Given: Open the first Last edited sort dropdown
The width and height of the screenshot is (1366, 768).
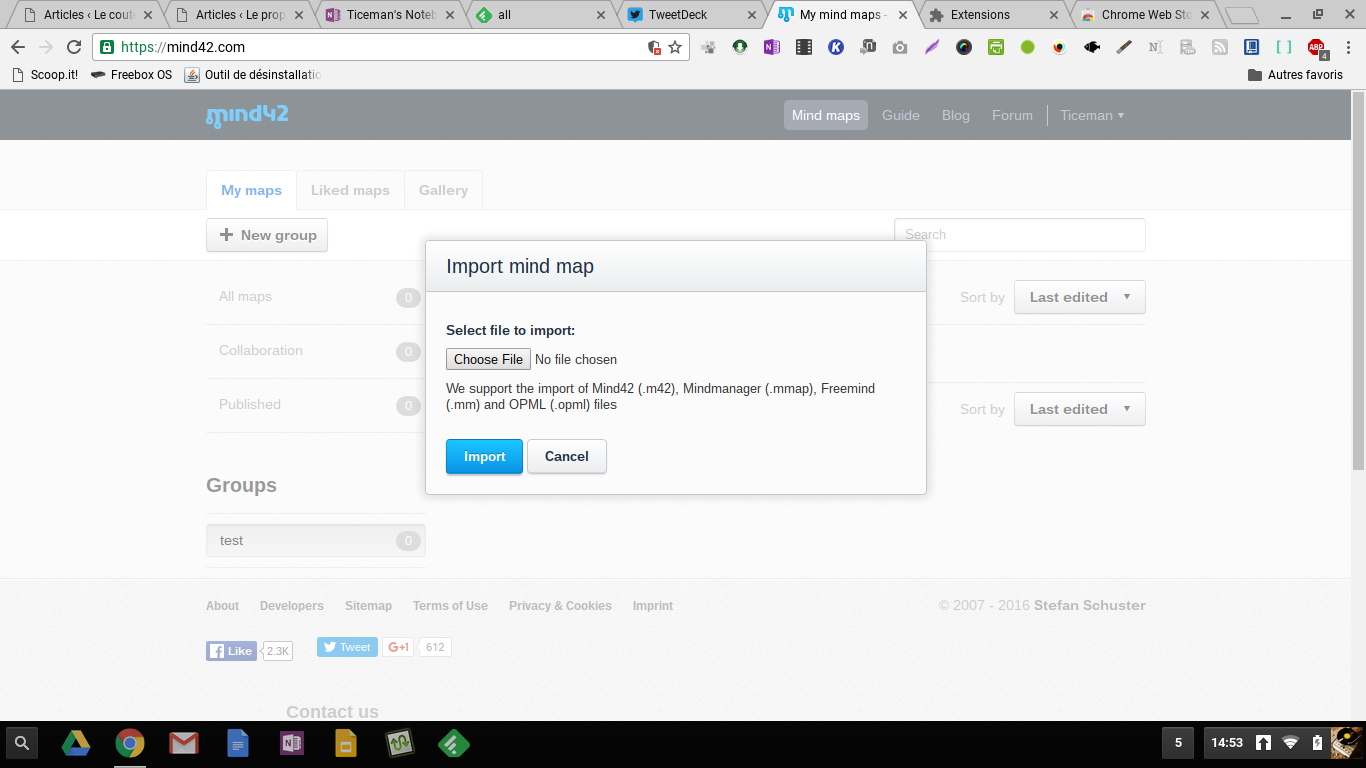Looking at the screenshot, I should 1080,297.
